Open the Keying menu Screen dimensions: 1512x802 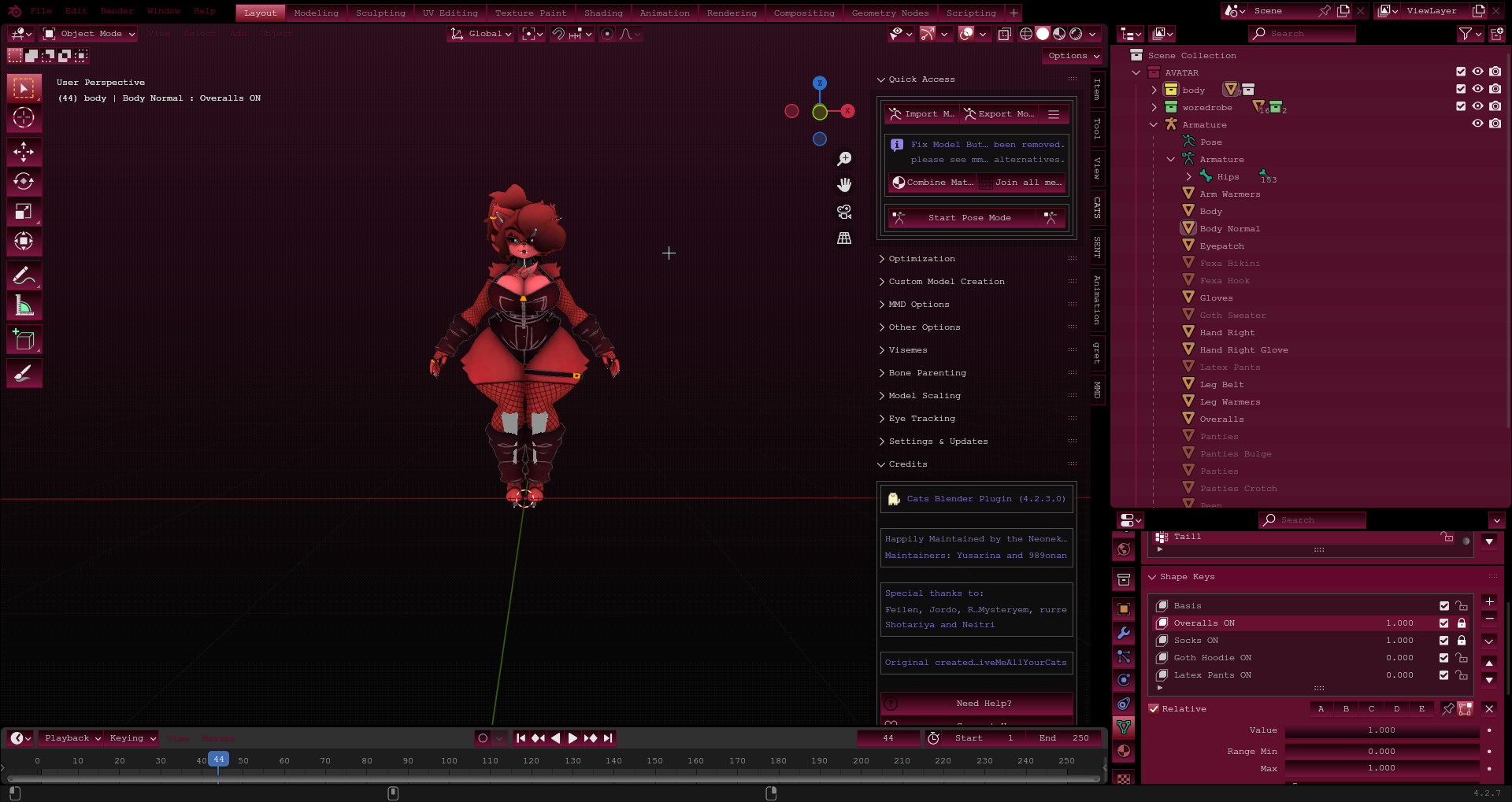pos(132,738)
